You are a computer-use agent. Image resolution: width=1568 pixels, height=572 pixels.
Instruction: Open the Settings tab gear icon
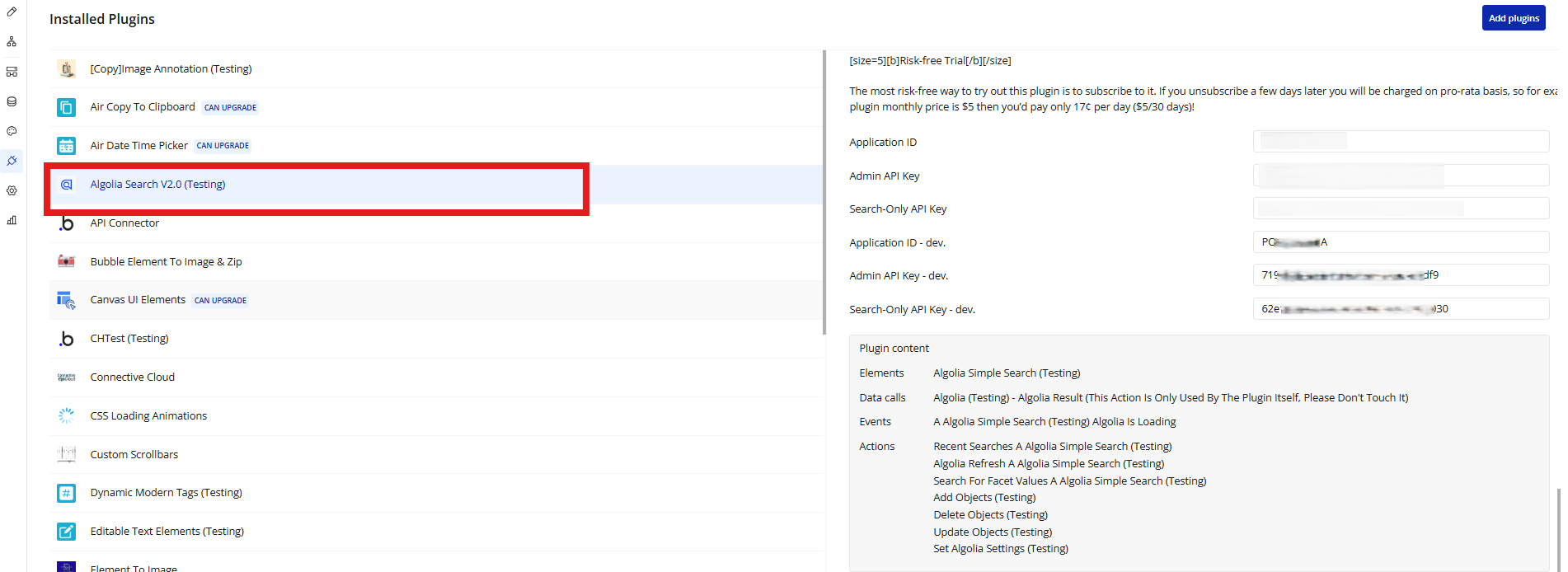[12, 190]
